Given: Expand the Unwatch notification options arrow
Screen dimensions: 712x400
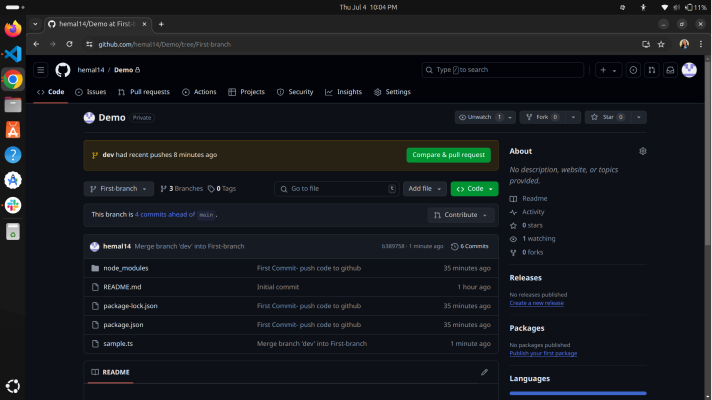Looking at the screenshot, I should tap(510, 117).
